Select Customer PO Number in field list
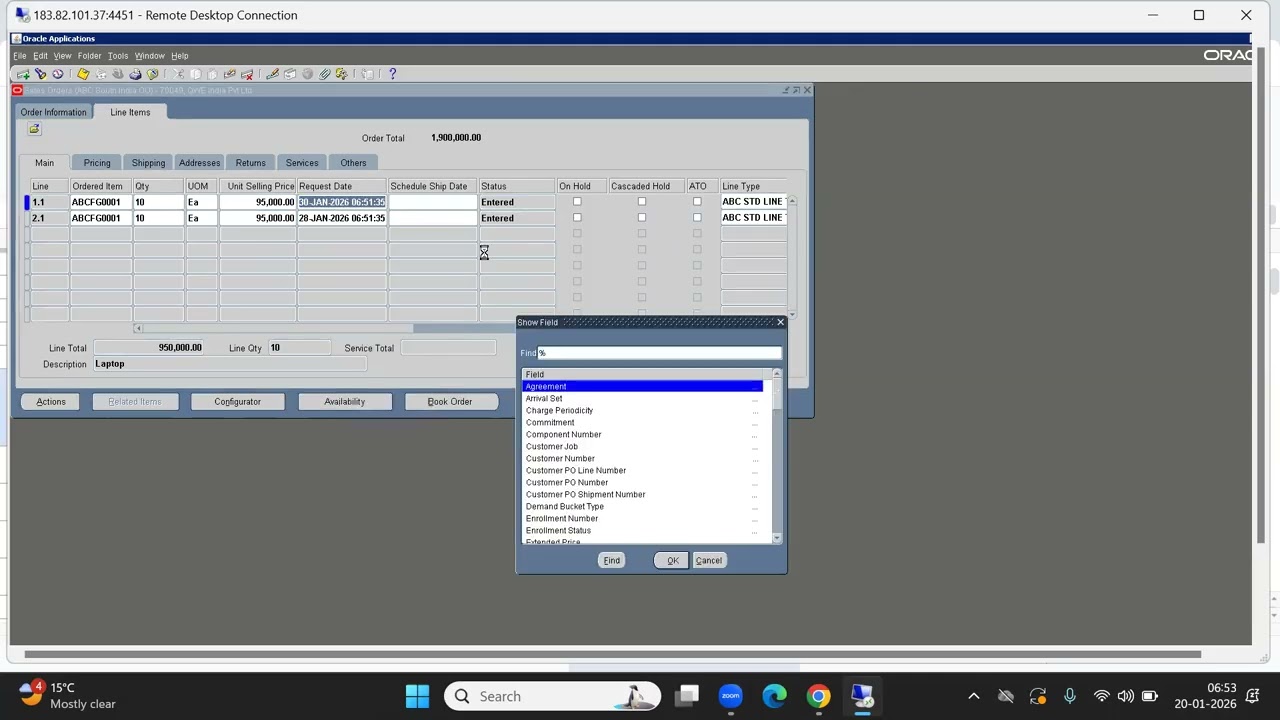Screen dimensions: 1280x720 [x=567, y=482]
